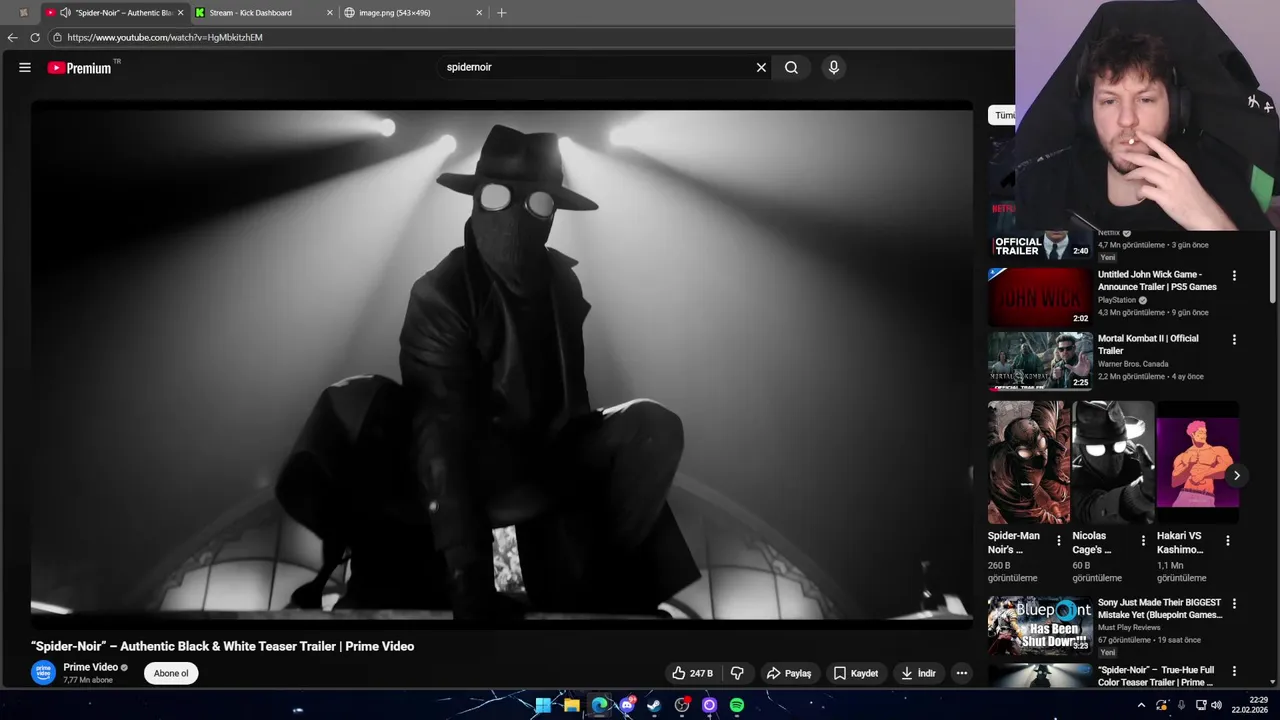This screenshot has height=720, width=1280.
Task: Open the John Wick Game trailer thumbnail
Action: coord(1040,297)
